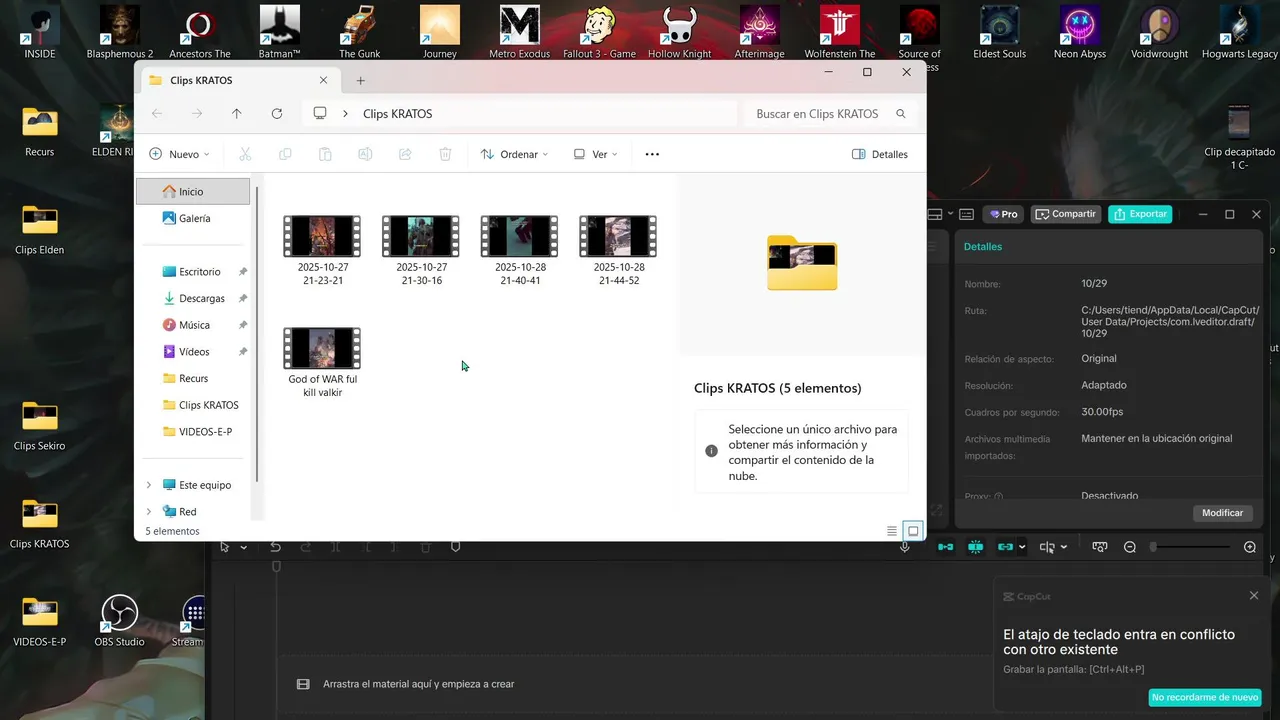Dismiss the CapCut shortcut conflict notification
Image resolution: width=1280 pixels, height=720 pixels.
(x=1254, y=596)
